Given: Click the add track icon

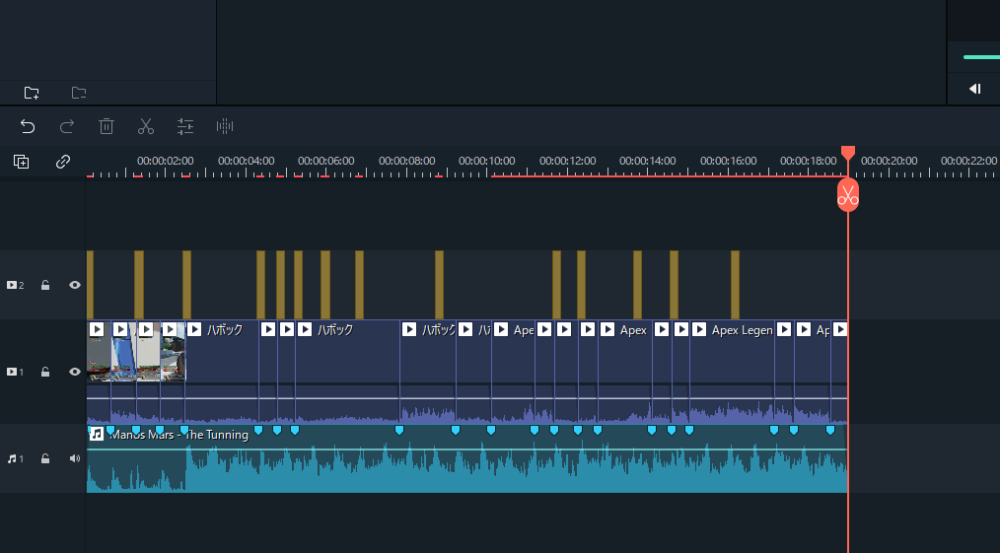Looking at the screenshot, I should point(21,161).
